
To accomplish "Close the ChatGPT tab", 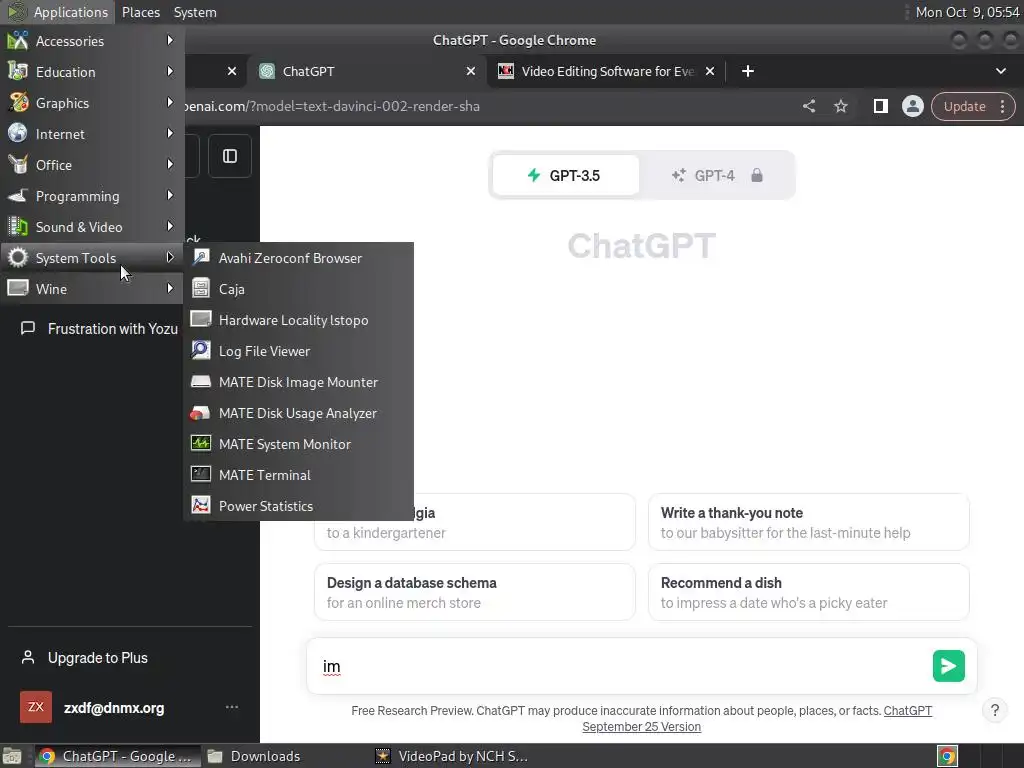I will (470, 71).
